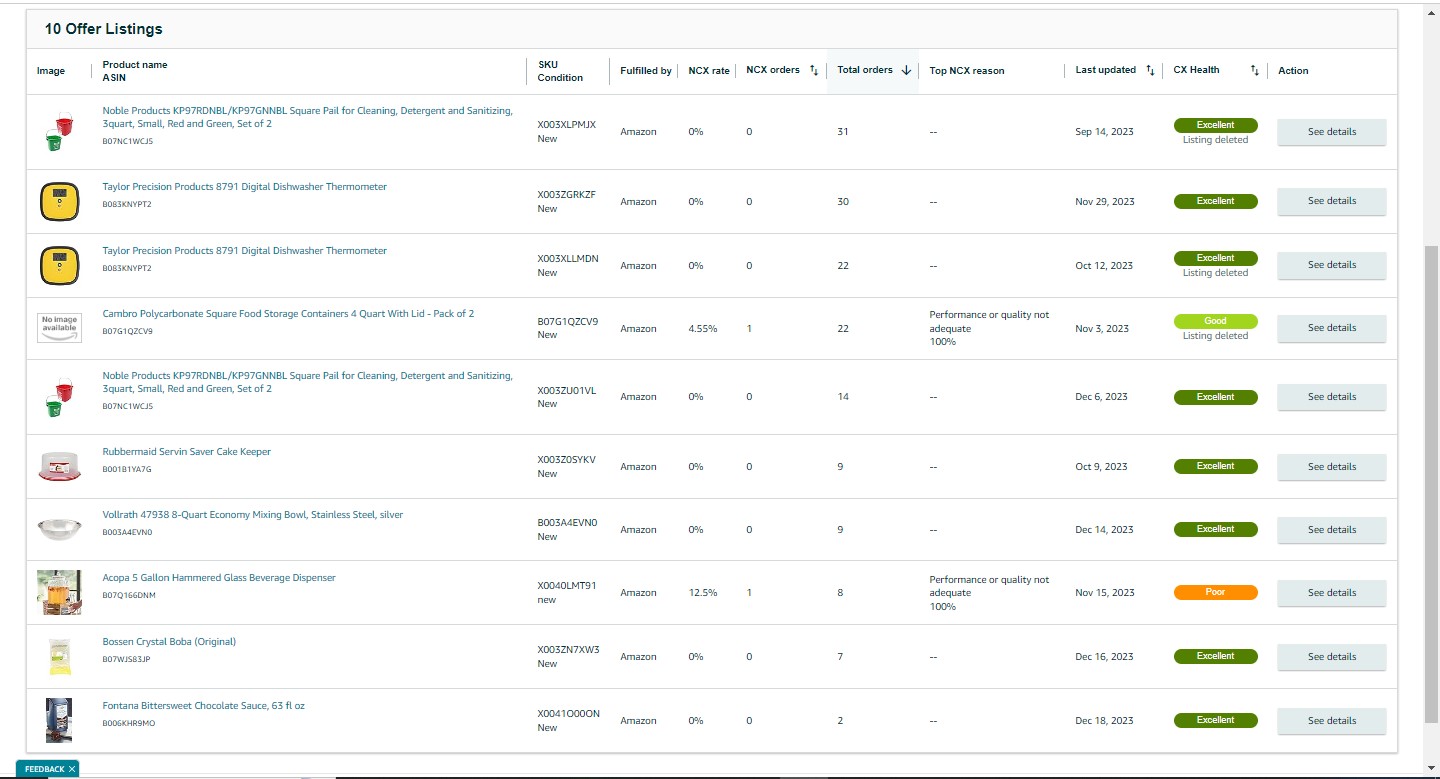See details for the Cambro Food Storage Containers
1440x779 pixels.
[x=1332, y=328]
